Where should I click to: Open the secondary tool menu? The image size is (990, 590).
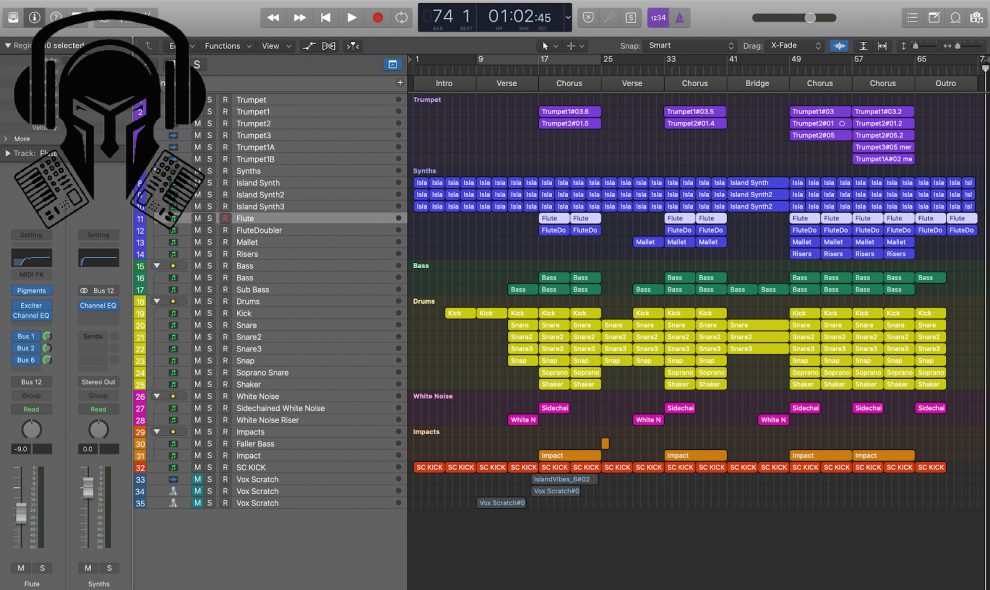(575, 46)
